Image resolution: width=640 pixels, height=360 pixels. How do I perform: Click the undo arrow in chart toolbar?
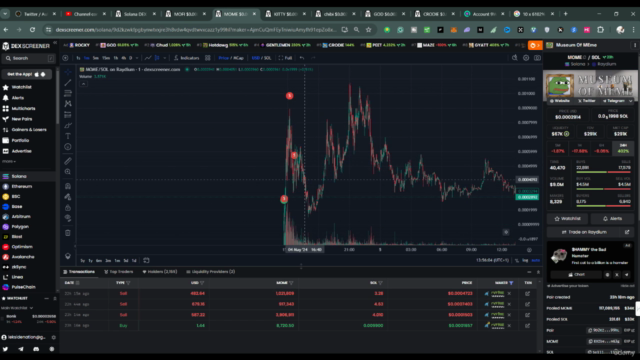pyautogui.click(x=302, y=58)
